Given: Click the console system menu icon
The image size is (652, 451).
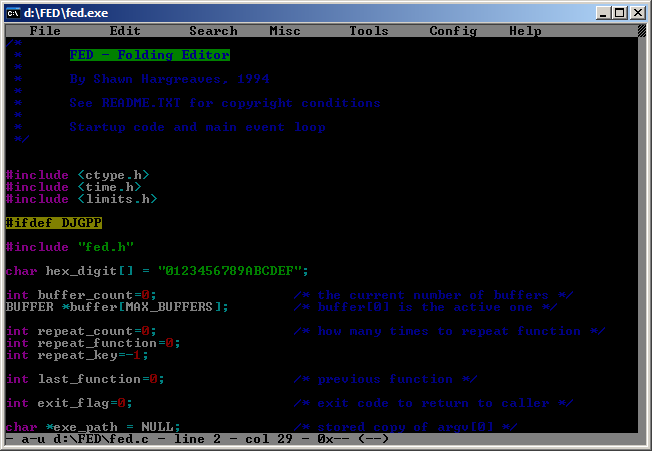Looking at the screenshot, I should click(x=14, y=12).
